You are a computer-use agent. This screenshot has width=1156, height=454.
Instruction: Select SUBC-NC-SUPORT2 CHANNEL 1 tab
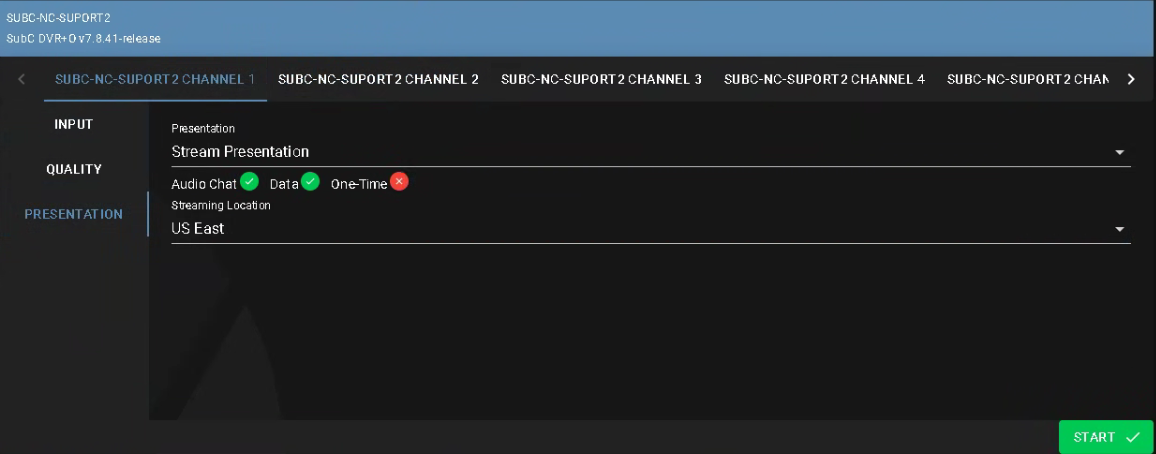(155, 79)
